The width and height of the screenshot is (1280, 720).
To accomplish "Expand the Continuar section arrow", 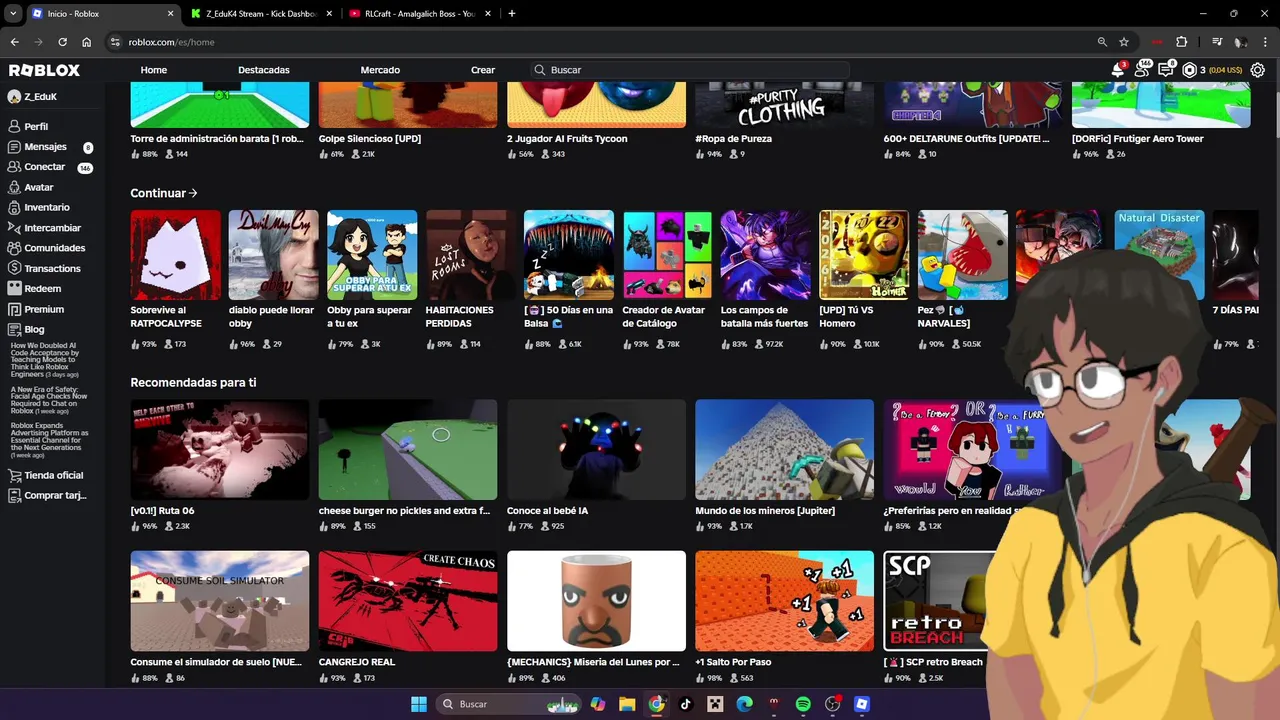I will tap(193, 193).
